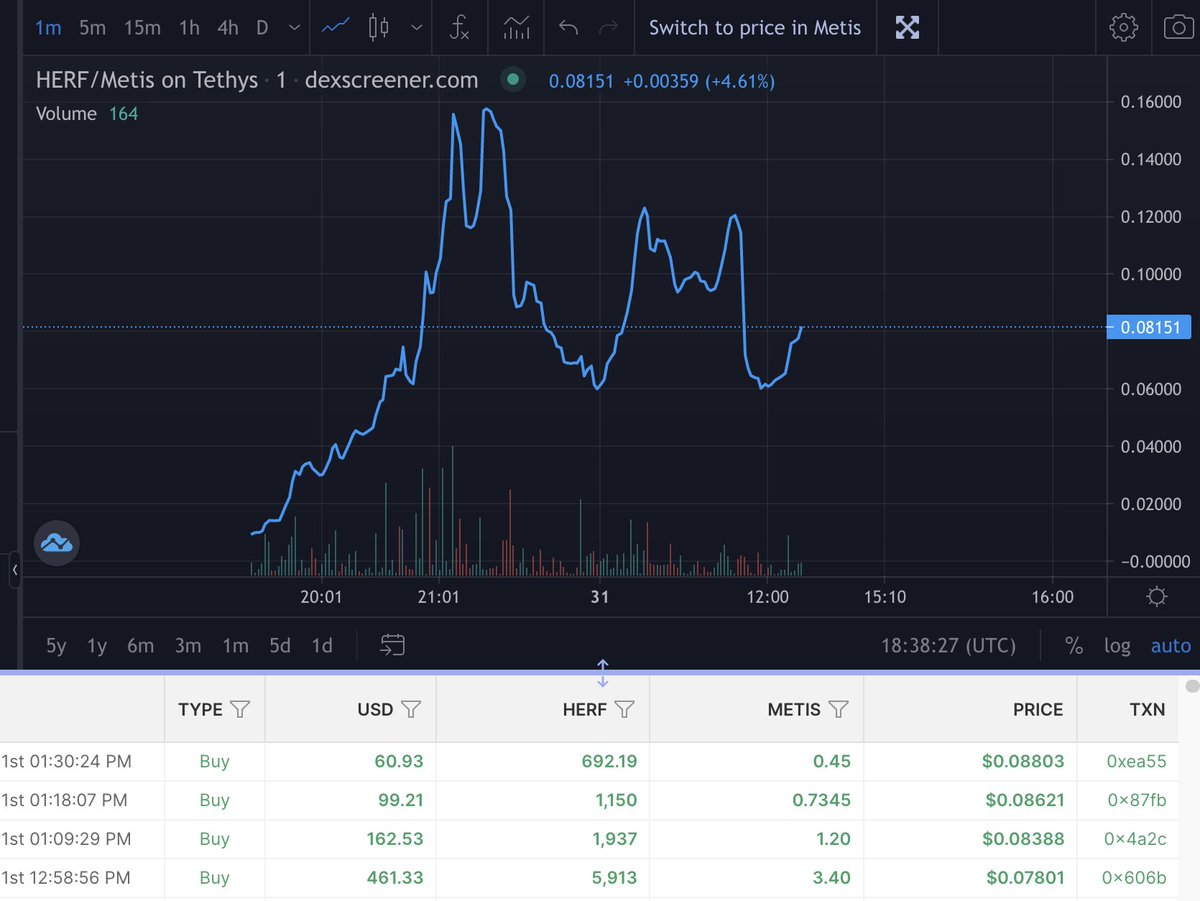Open the time axis settings sun icon
This screenshot has width=1200, height=901.
pyautogui.click(x=1157, y=598)
